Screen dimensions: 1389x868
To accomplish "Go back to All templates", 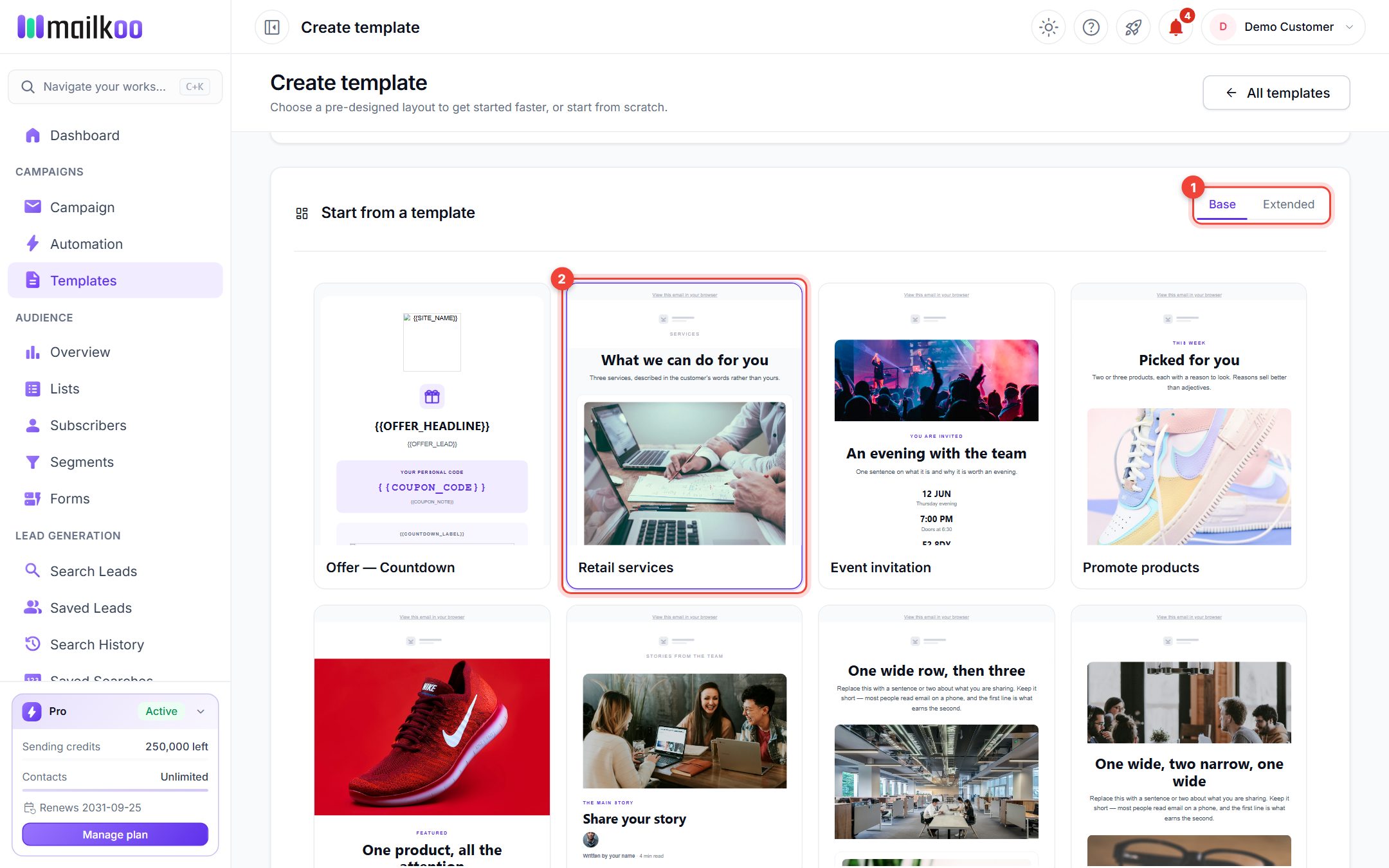I will (x=1276, y=93).
